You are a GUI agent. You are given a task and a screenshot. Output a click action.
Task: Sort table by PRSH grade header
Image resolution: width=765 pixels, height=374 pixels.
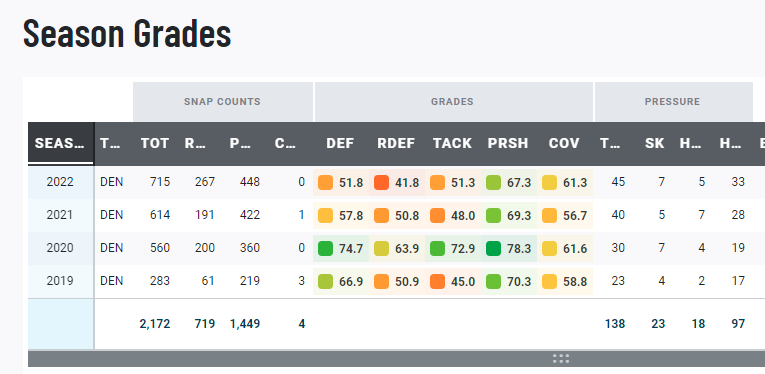click(508, 143)
